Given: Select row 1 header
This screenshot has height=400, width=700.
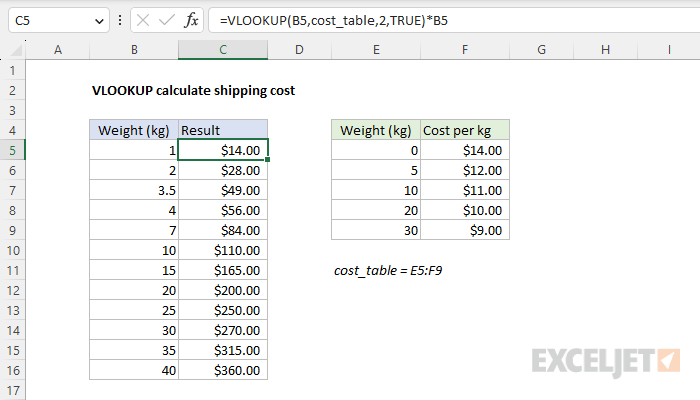Looking at the screenshot, I should 12,70.
